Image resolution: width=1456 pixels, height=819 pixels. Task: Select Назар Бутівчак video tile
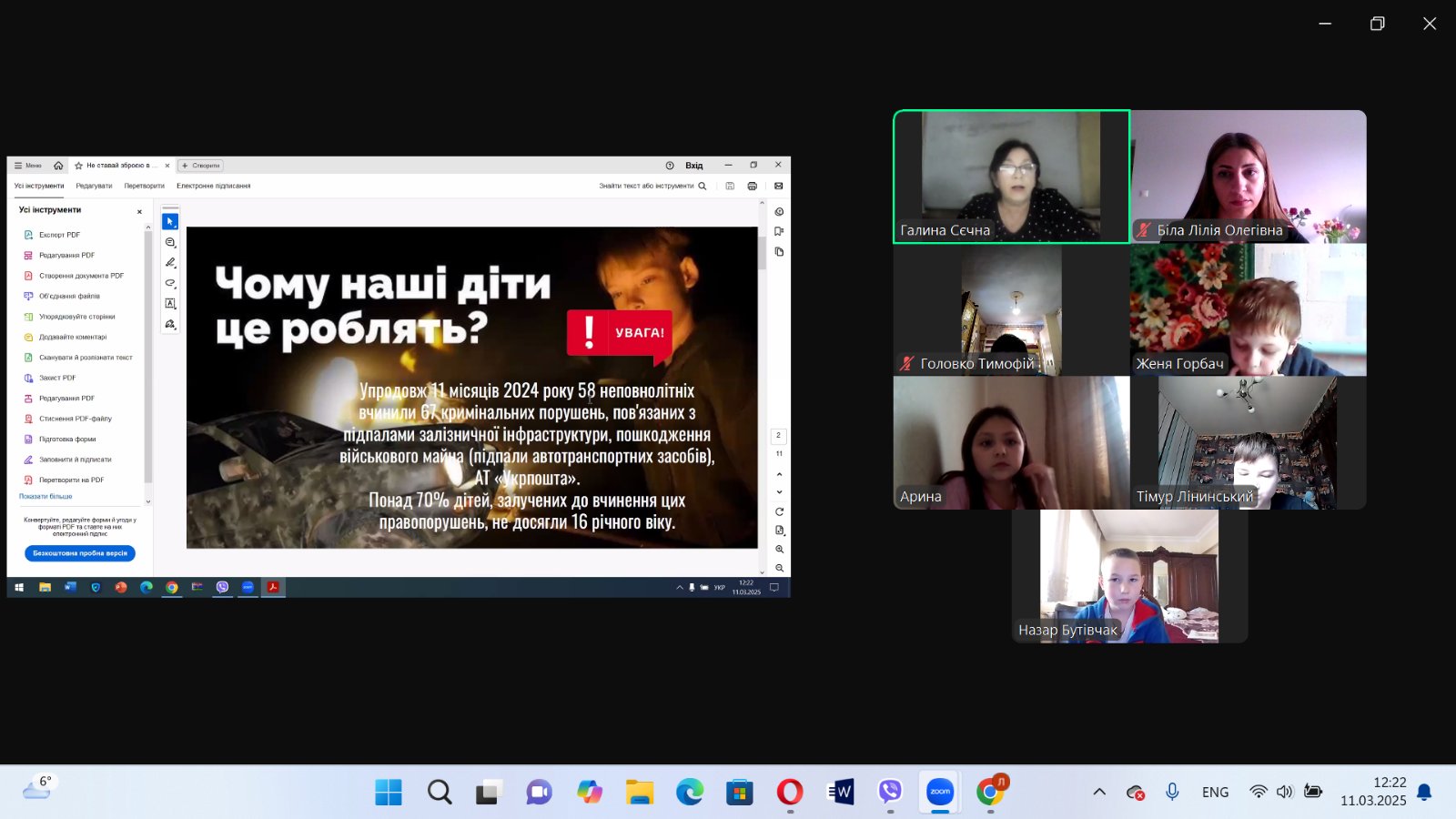click(1129, 576)
